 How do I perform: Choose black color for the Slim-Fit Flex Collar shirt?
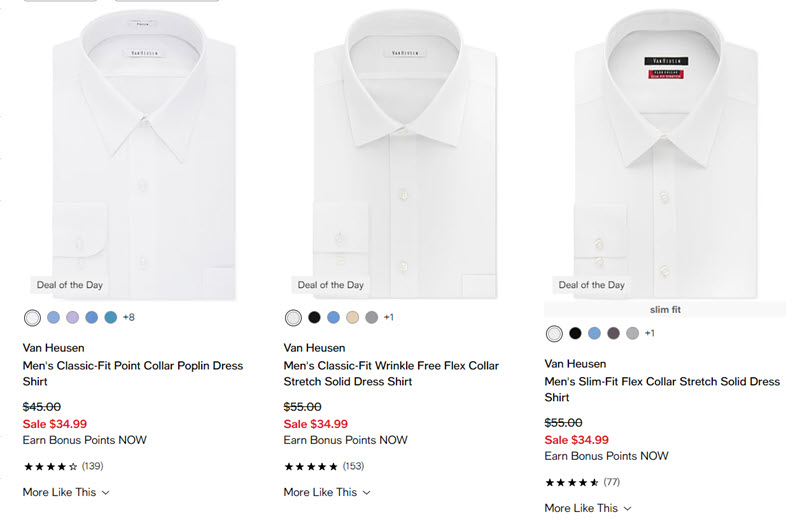point(575,333)
